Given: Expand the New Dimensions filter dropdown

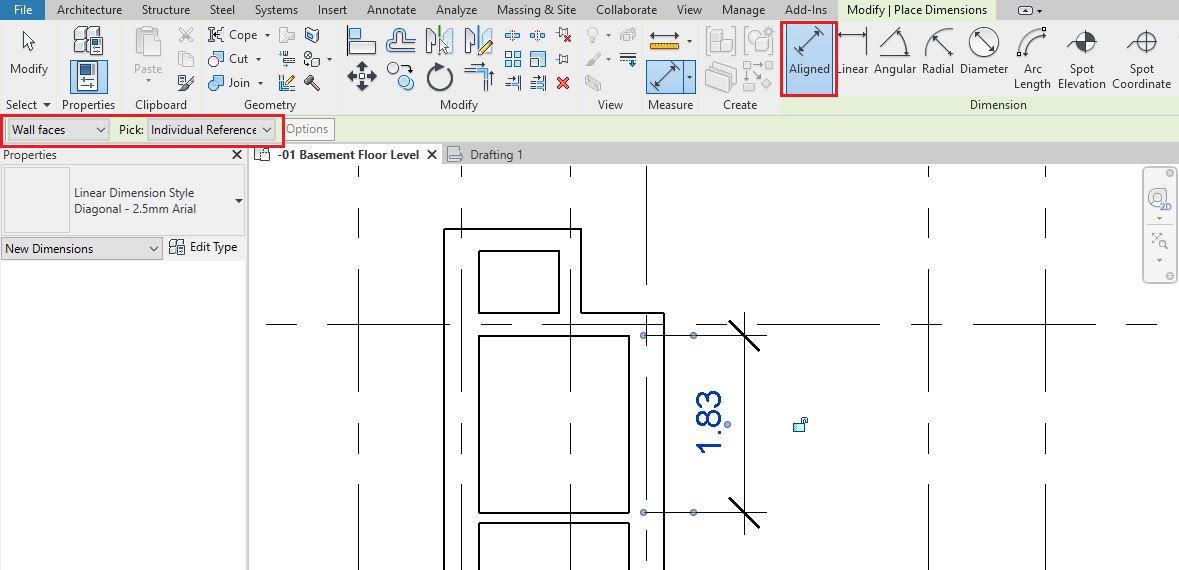Looking at the screenshot, I should [82, 249].
